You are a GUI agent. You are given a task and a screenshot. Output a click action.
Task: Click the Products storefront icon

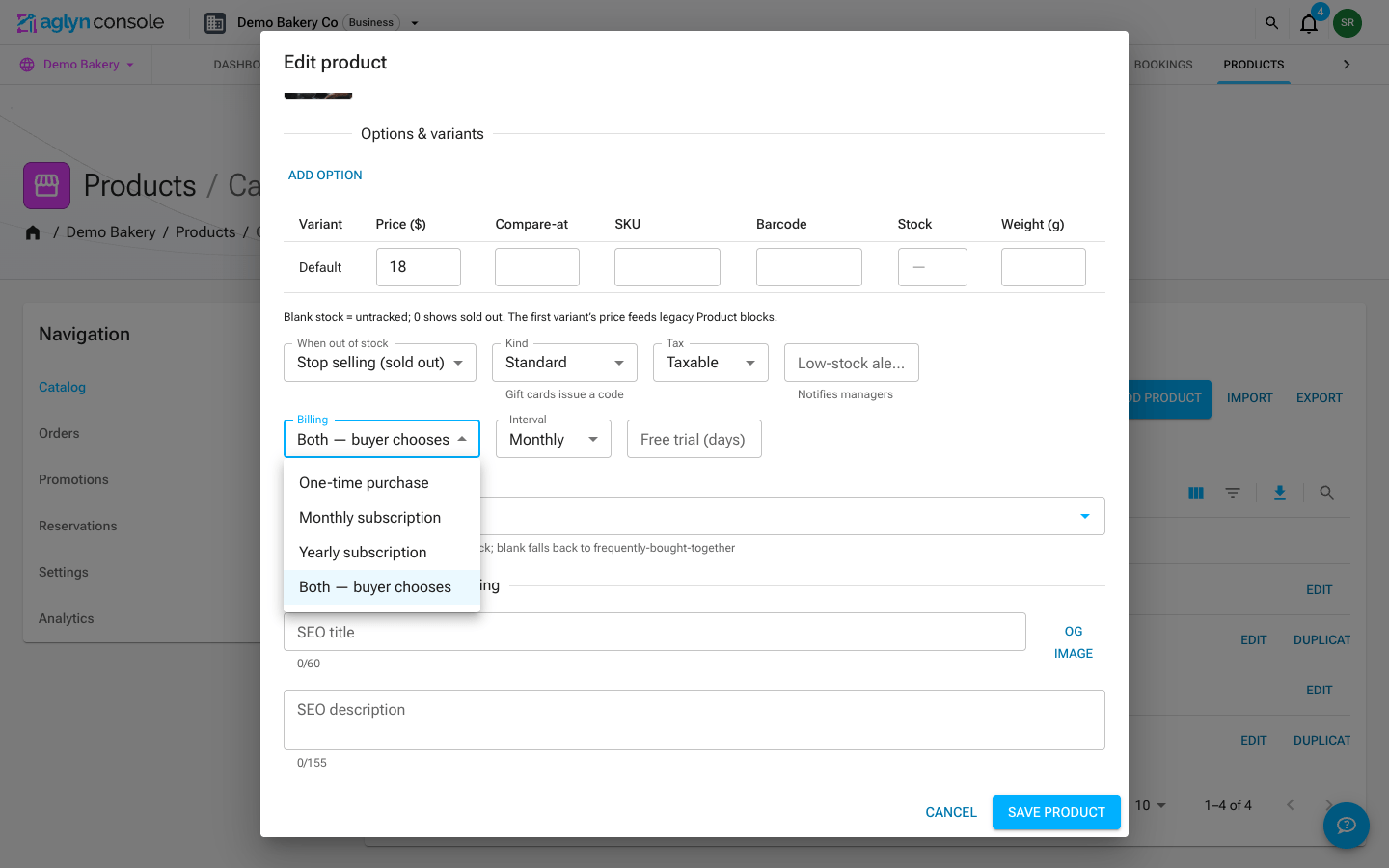(46, 185)
